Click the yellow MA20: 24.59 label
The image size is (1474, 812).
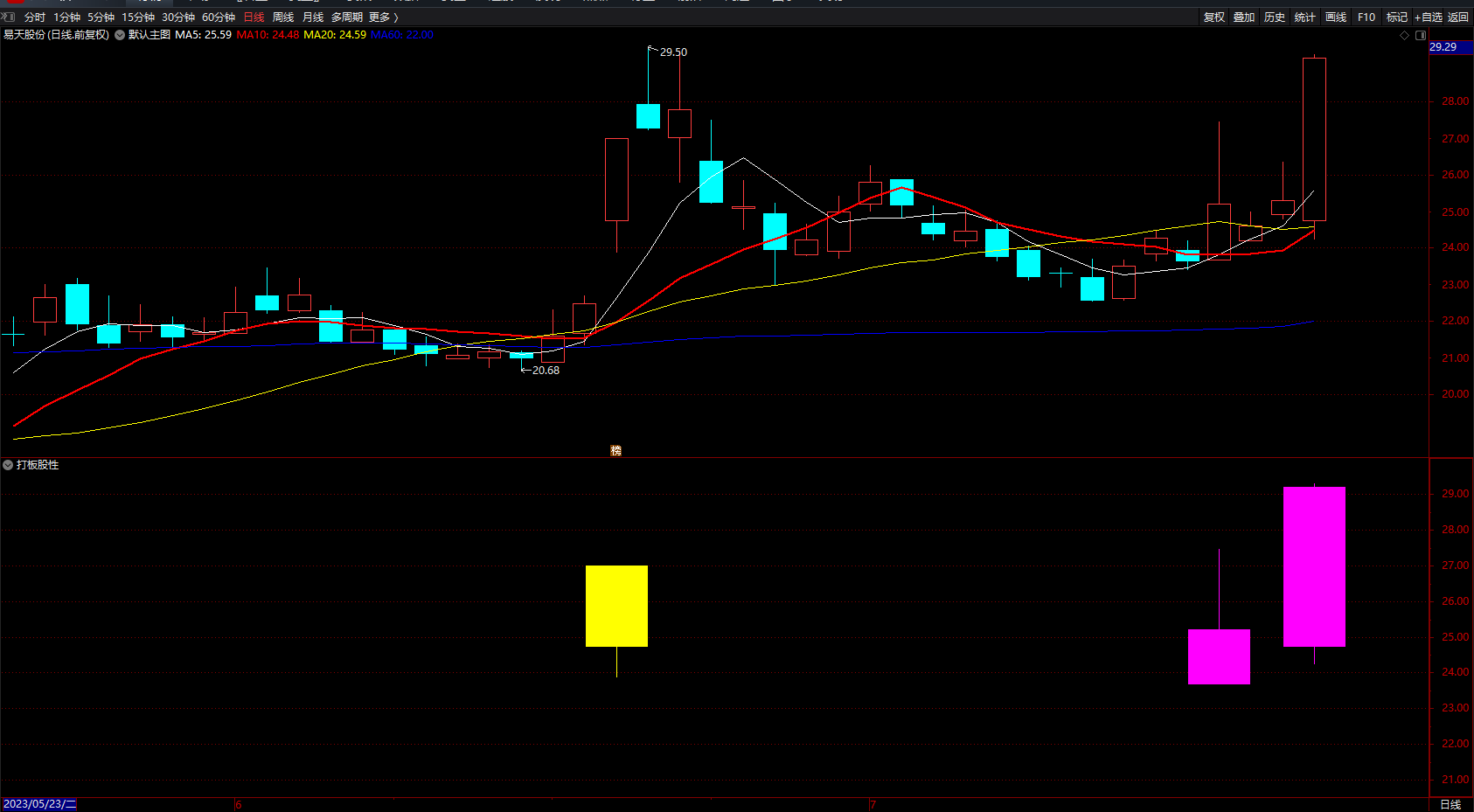[335, 35]
